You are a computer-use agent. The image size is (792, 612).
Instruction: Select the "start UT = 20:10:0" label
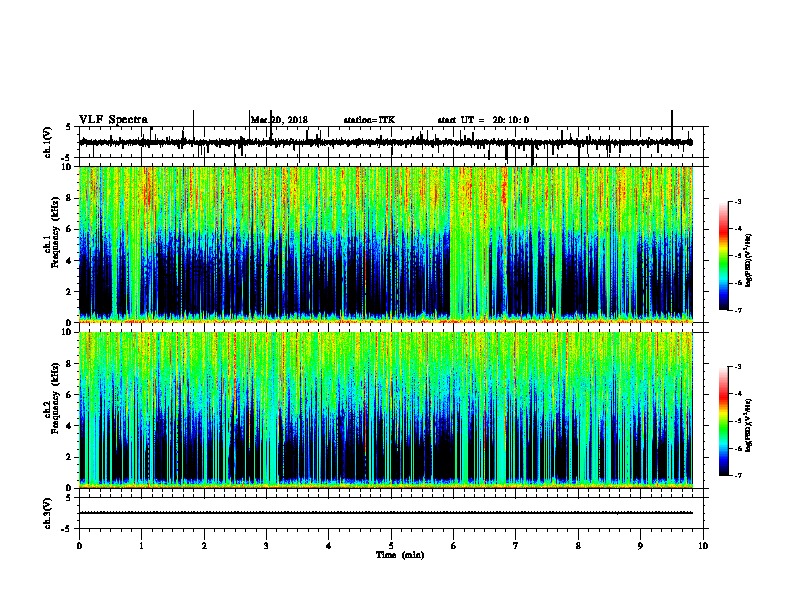click(483, 120)
